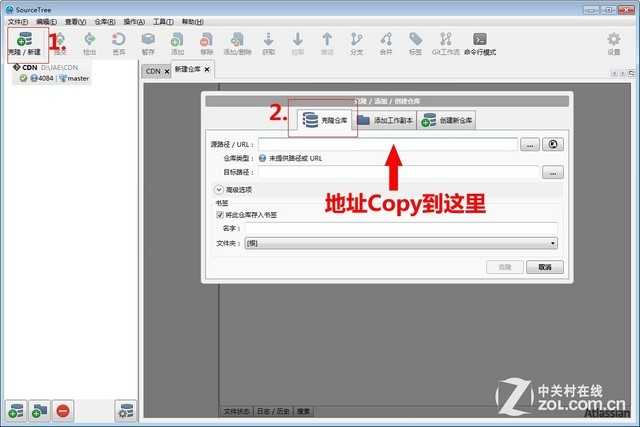Open 设置 (Settings) gear in the toolbar
This screenshot has width=640, height=427.
click(x=614, y=42)
